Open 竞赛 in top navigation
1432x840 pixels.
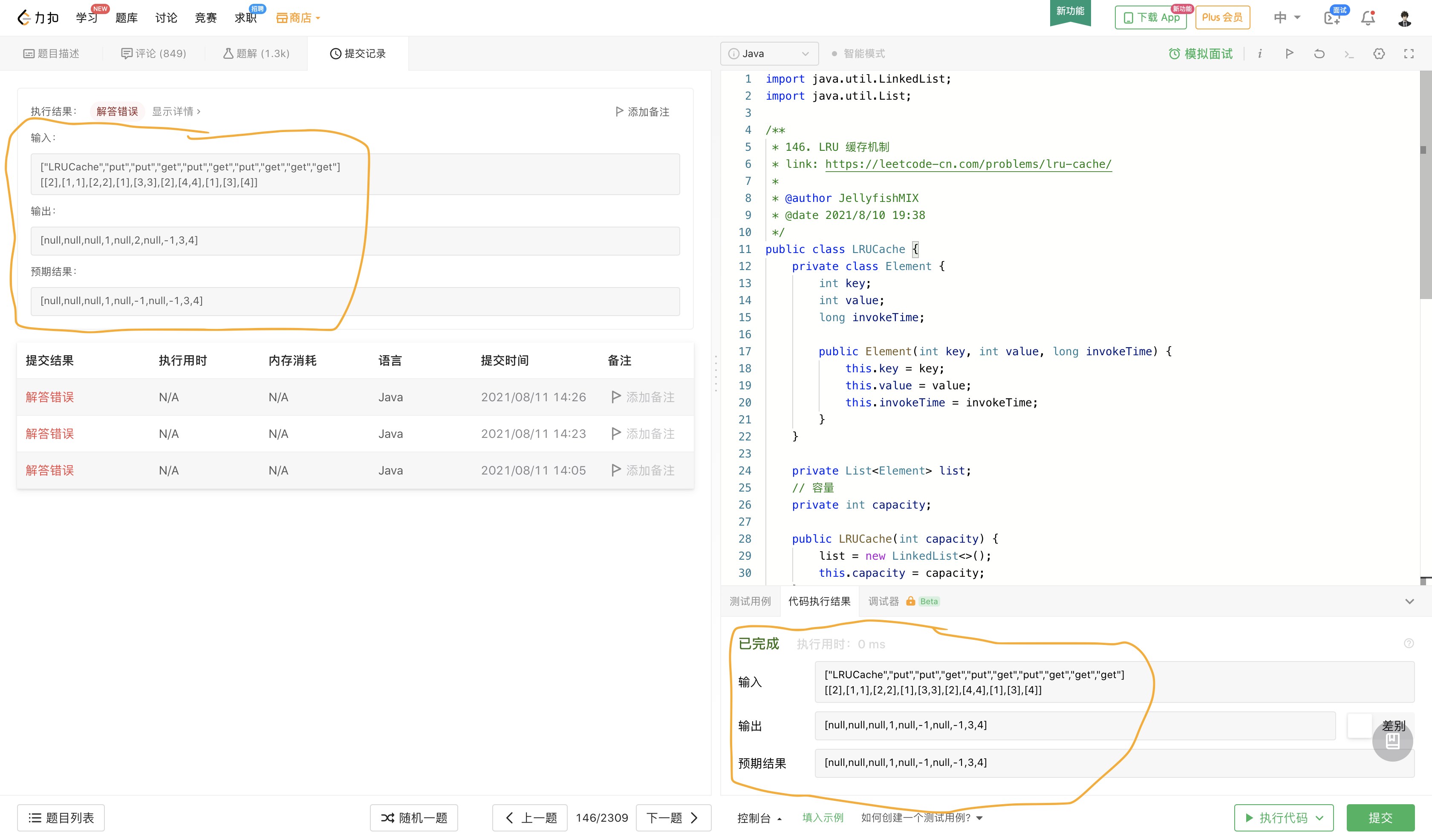coord(206,18)
